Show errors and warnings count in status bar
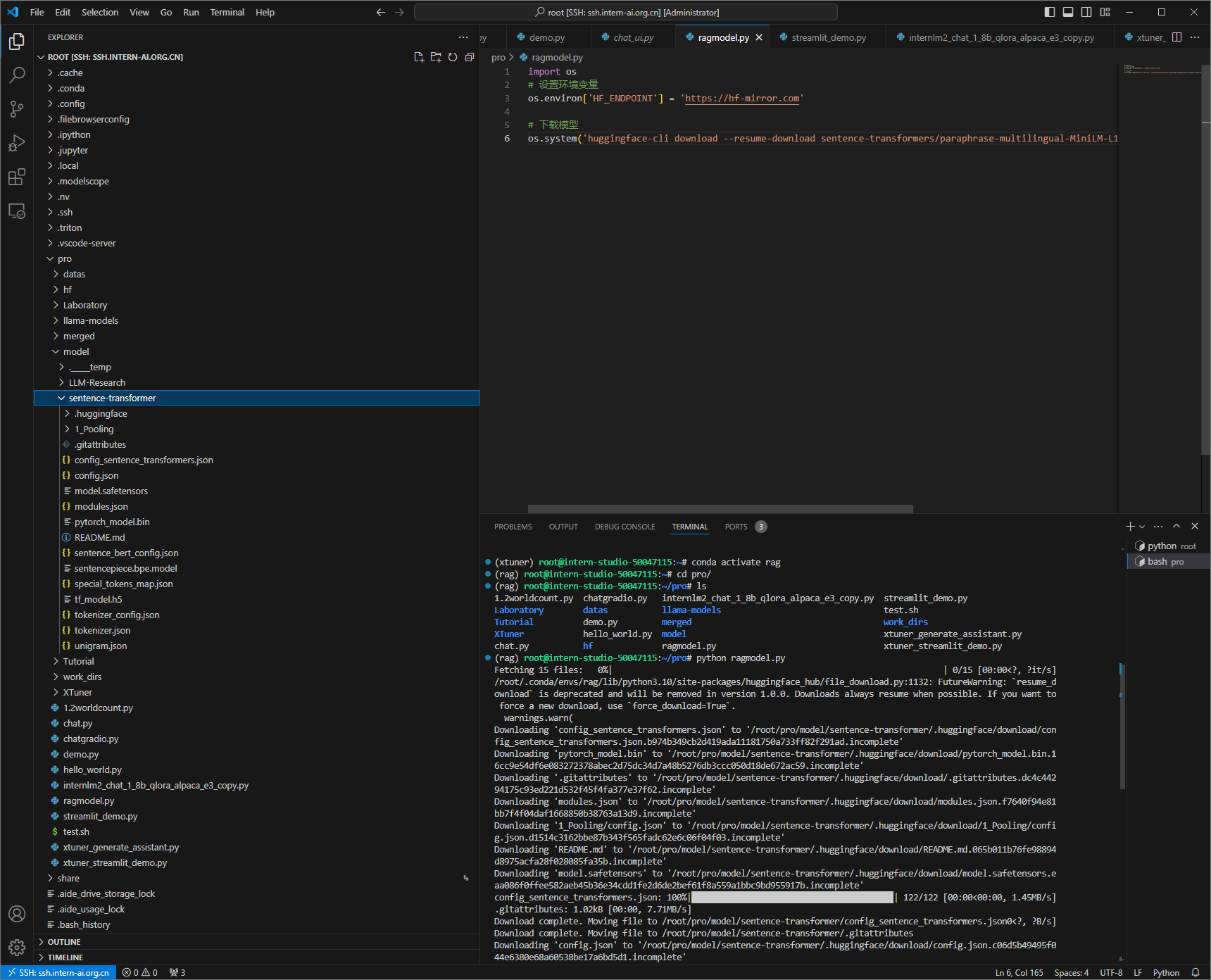The width and height of the screenshot is (1211, 980). 139,973
